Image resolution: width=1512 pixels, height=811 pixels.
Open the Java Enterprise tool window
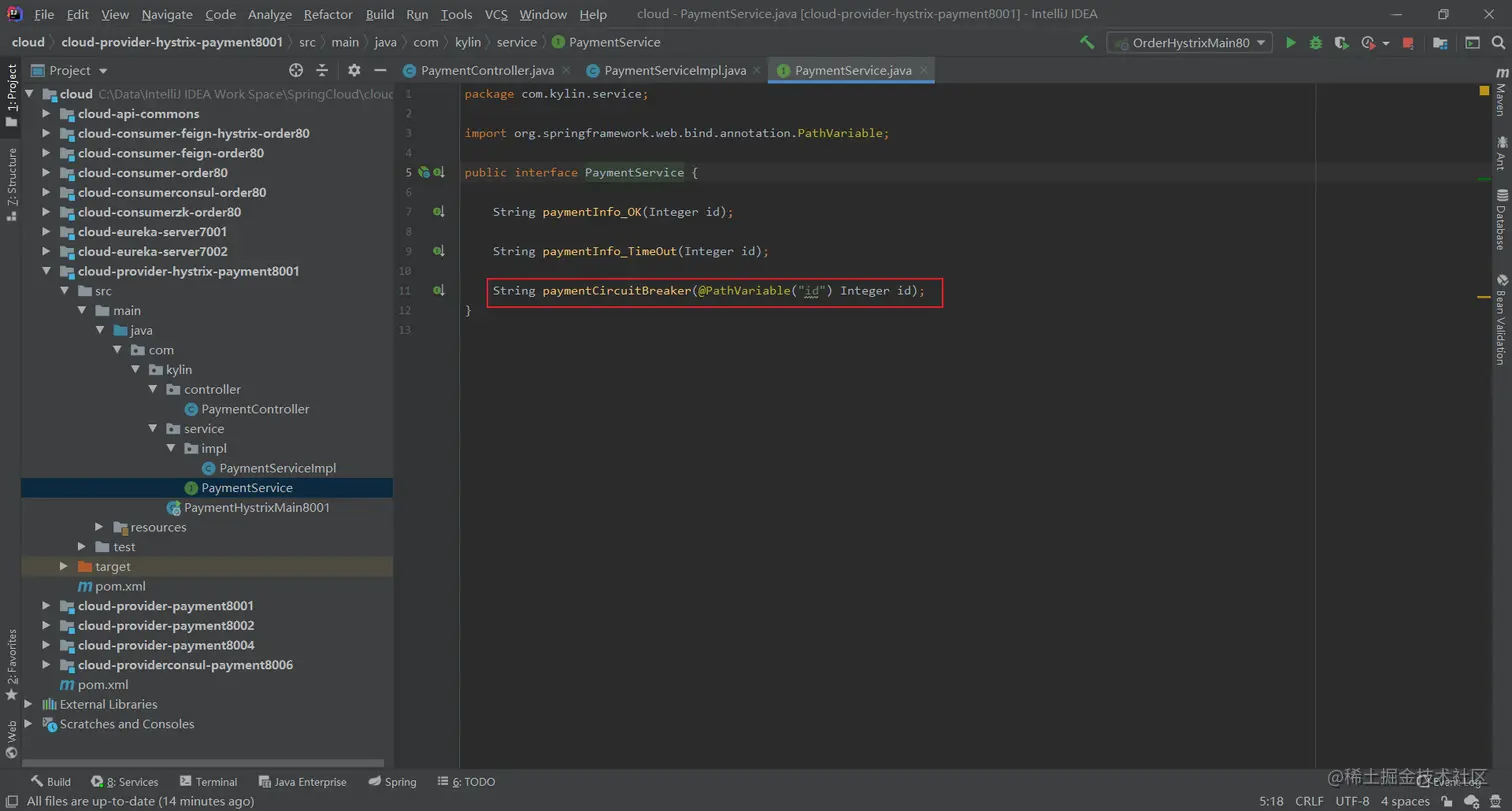pyautogui.click(x=302, y=782)
